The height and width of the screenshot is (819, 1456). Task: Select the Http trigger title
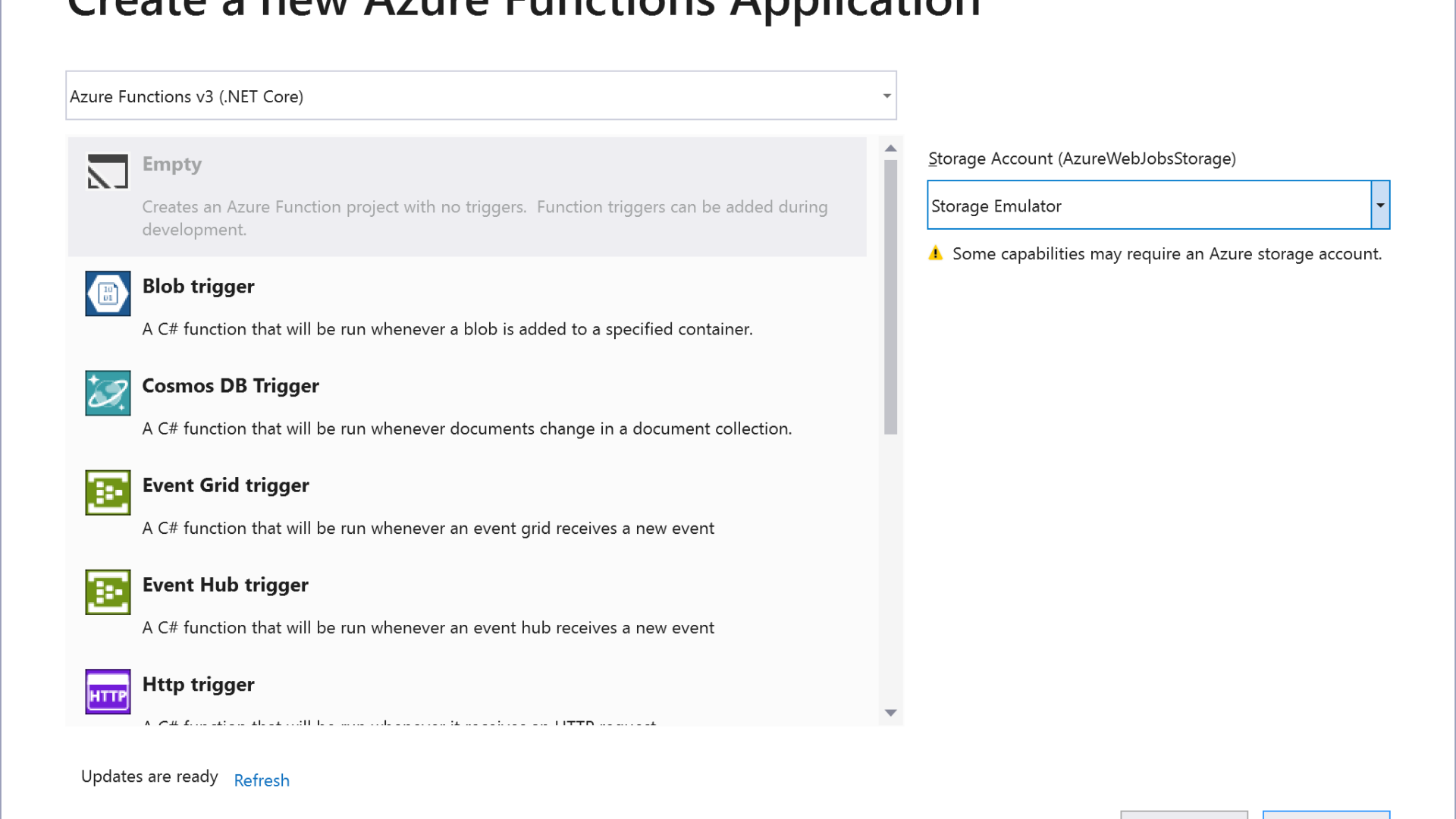click(199, 684)
